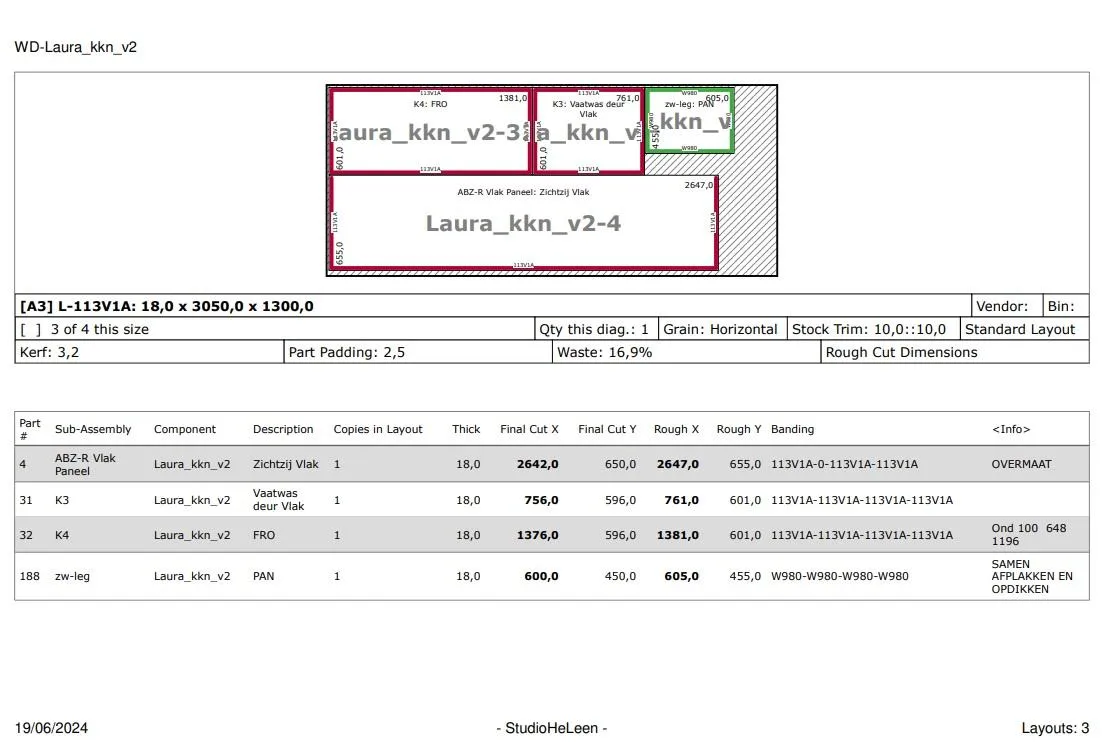Click the 2647,0 dimension label in the diagram
1102x752 pixels.
coord(699,185)
